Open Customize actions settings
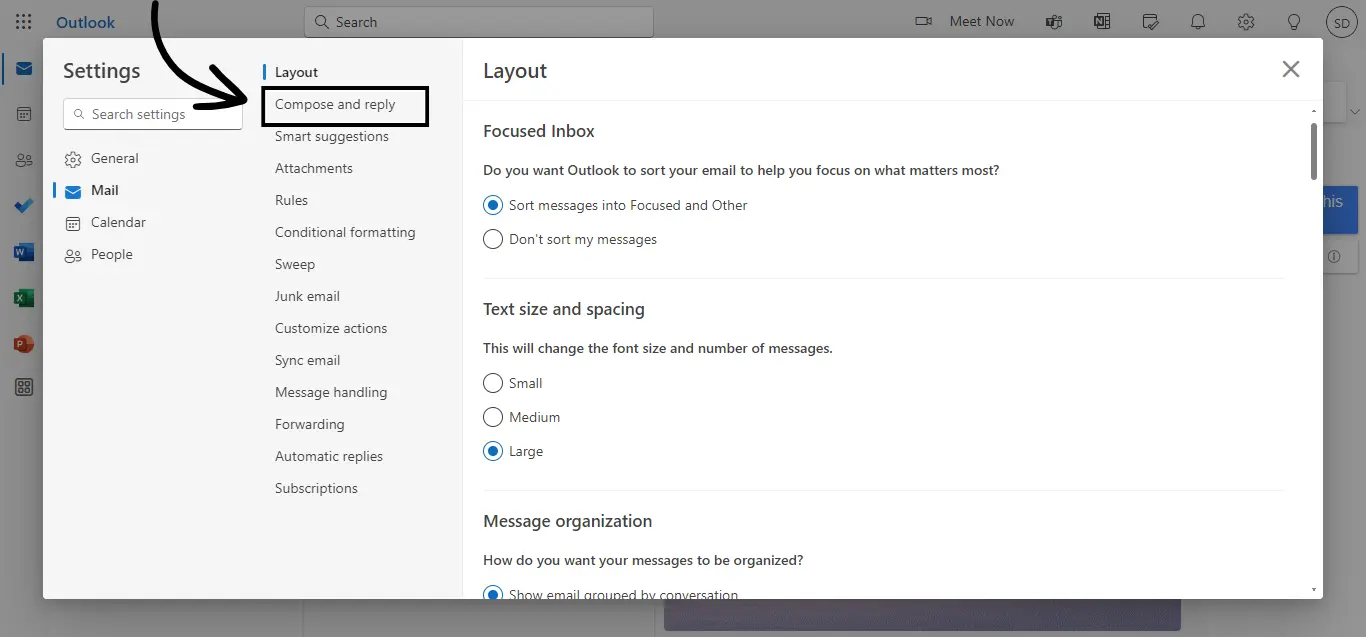Viewport: 1366px width, 637px height. point(331,328)
